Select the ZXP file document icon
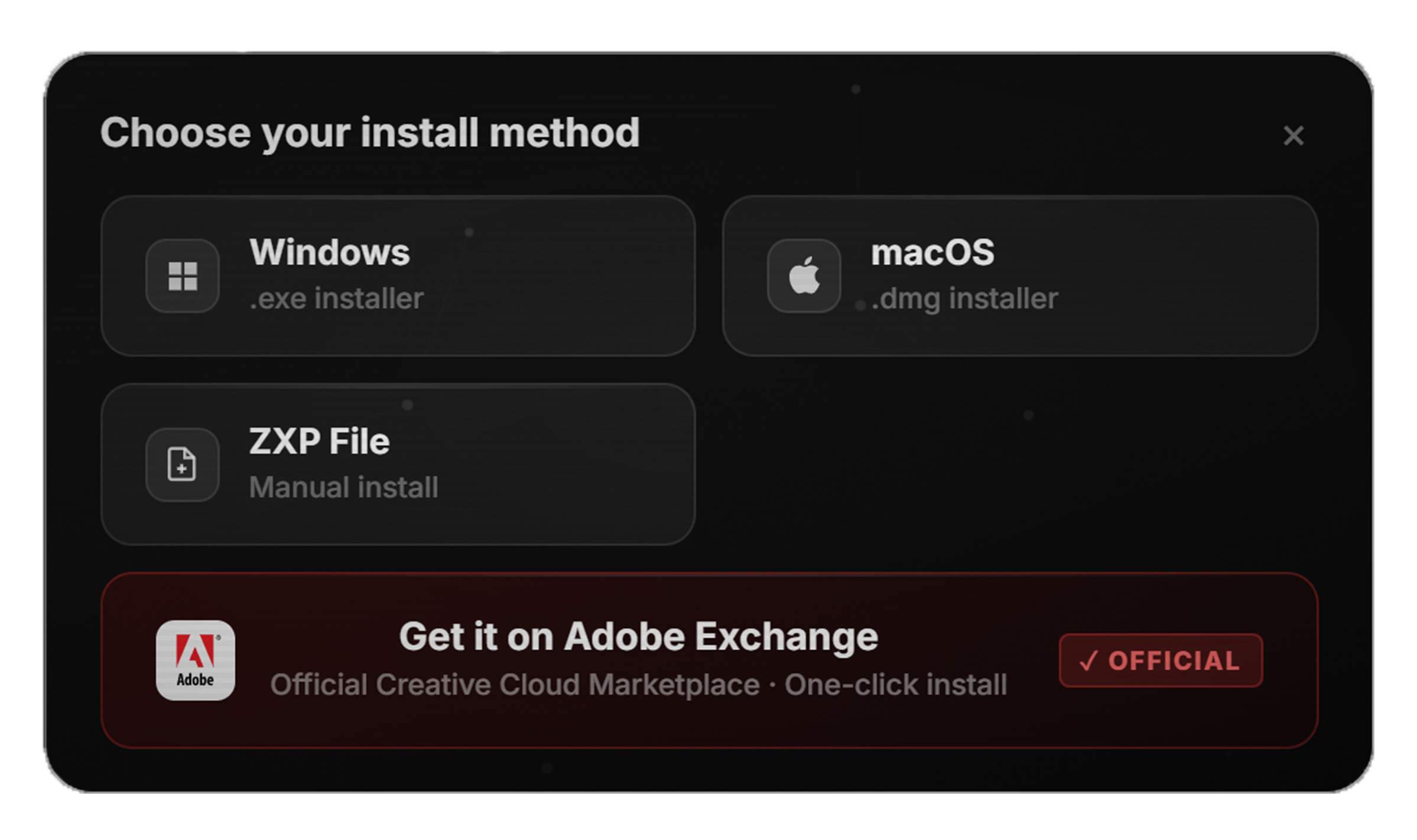The width and height of the screenshot is (1417, 840). 182,465
